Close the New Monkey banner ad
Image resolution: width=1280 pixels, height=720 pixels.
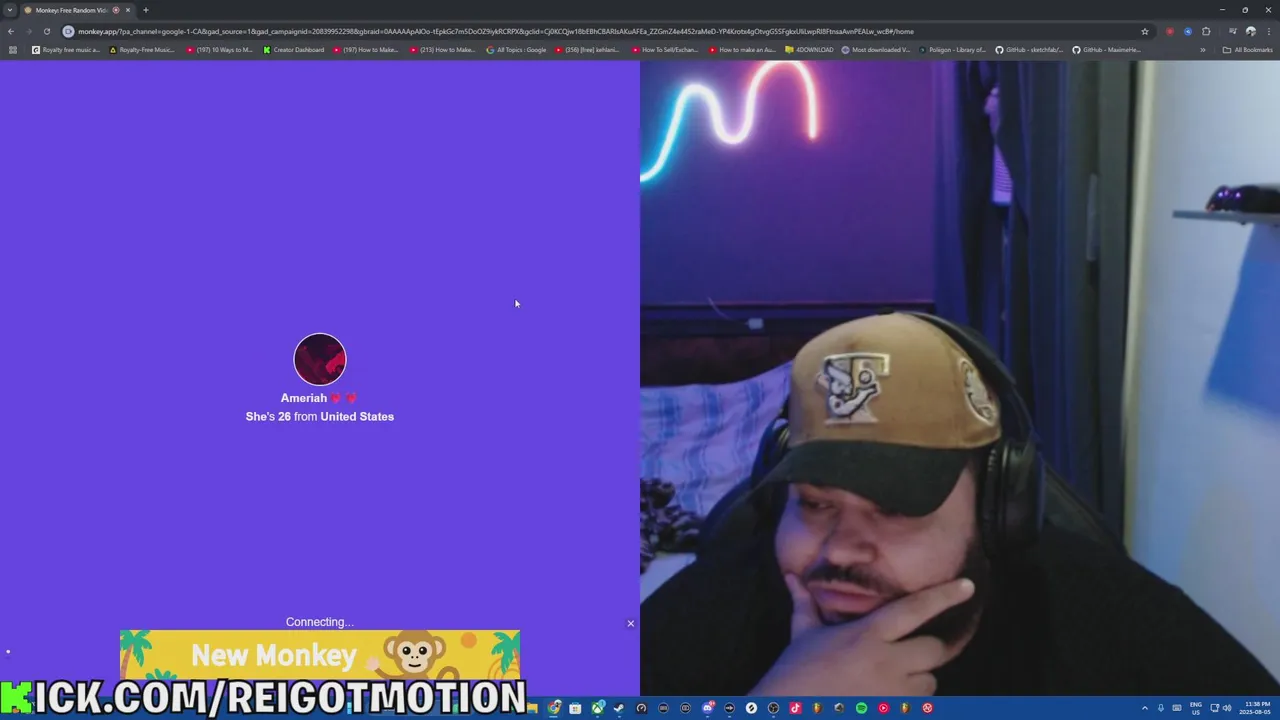click(x=631, y=623)
